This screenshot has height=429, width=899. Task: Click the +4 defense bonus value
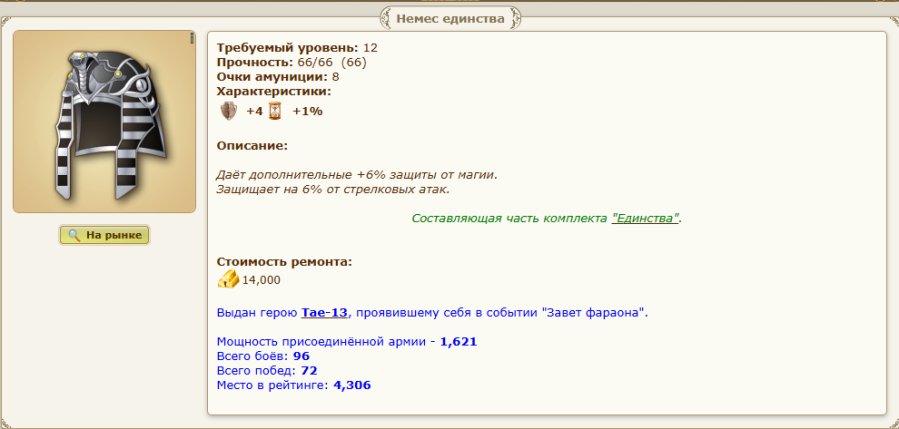click(x=254, y=111)
